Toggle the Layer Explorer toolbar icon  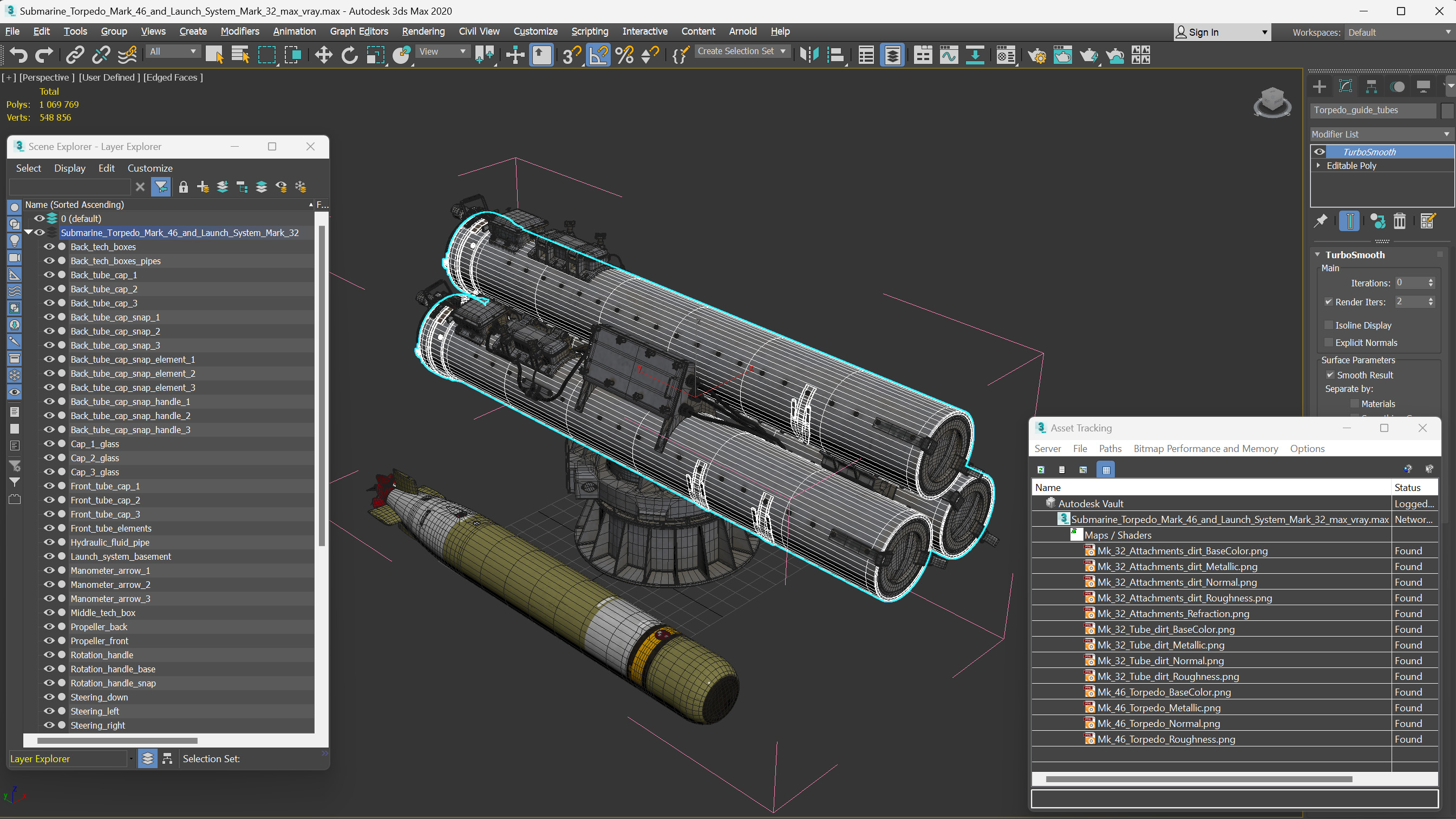tap(892, 55)
